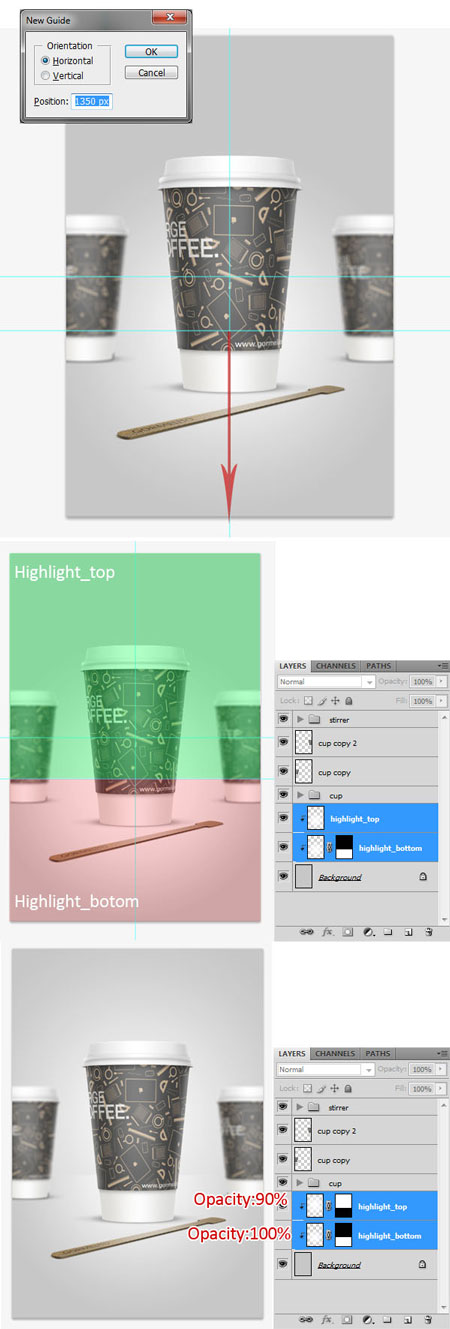Screen dimensions: 450x1329
Task: Expand the cup group in lower panel
Action: click(299, 1183)
